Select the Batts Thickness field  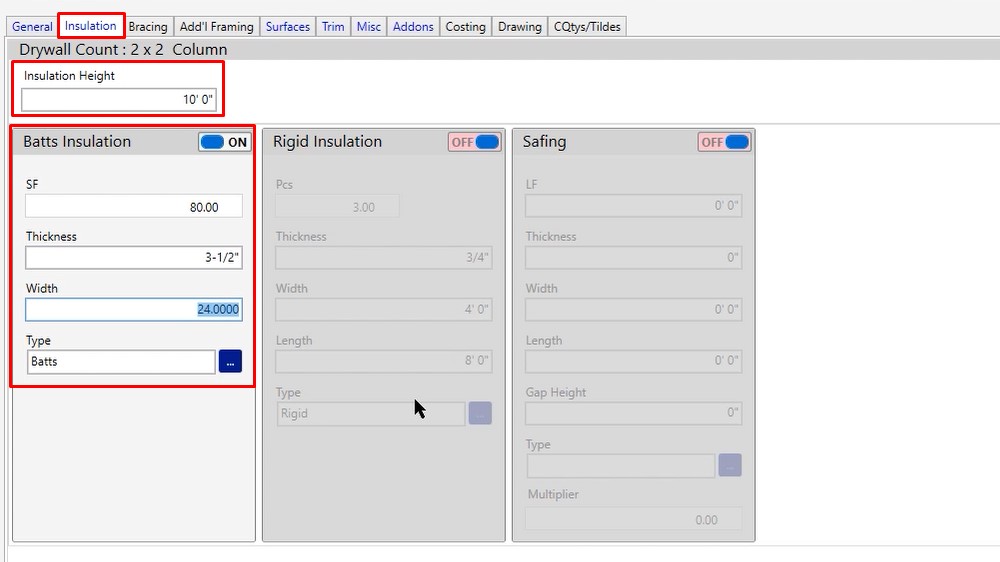click(x=134, y=258)
